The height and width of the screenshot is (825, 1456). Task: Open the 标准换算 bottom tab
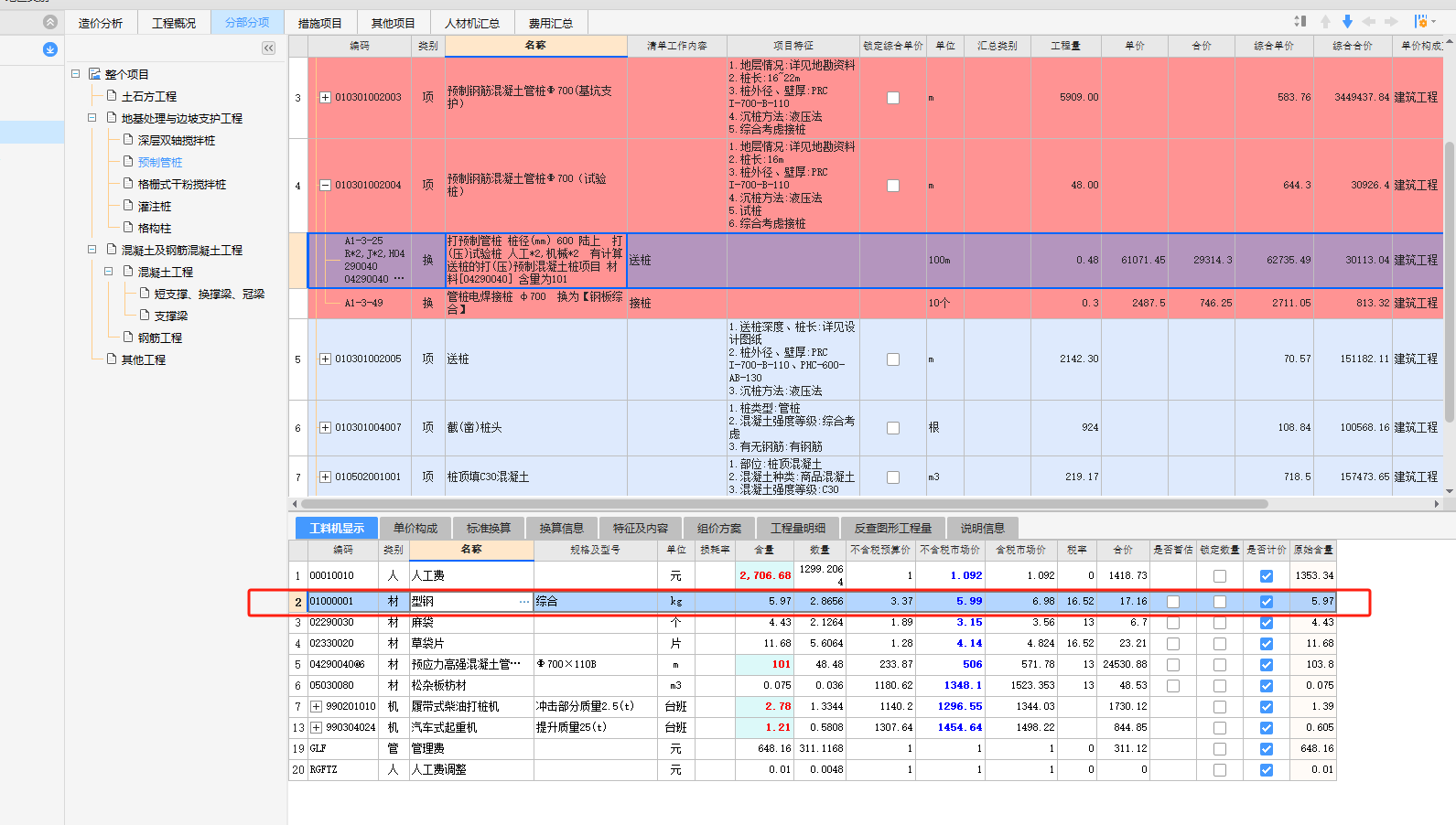tap(489, 528)
